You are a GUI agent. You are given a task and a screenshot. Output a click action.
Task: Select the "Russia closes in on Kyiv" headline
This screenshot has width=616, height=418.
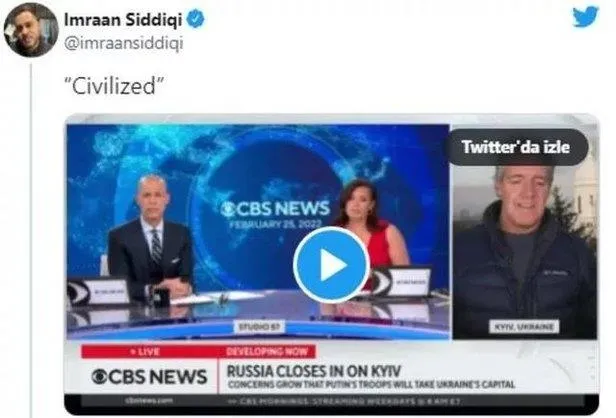pos(314,371)
